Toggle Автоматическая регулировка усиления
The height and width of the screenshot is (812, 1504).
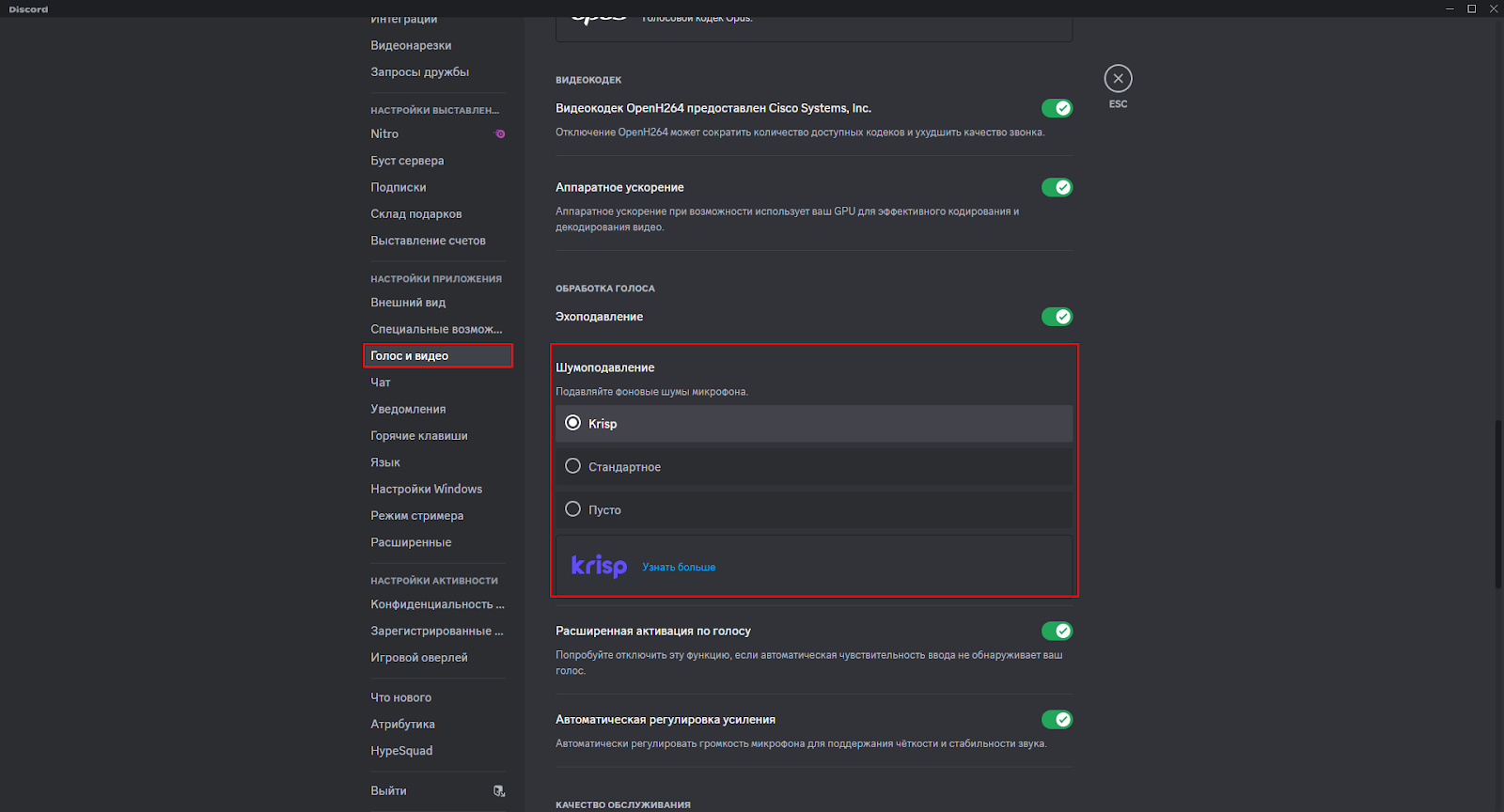[1057, 720]
